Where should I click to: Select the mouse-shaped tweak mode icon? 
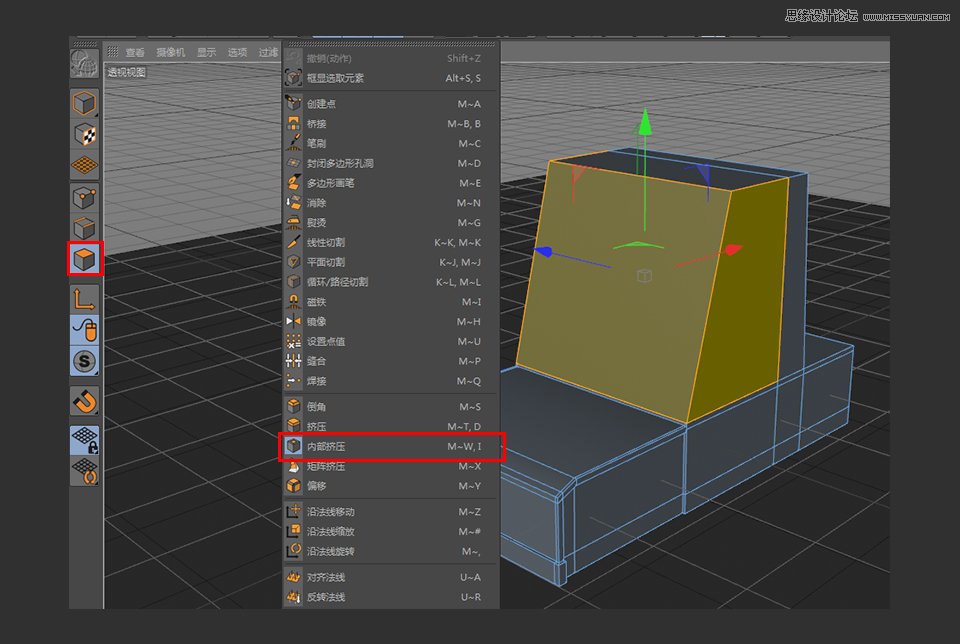click(x=85, y=331)
